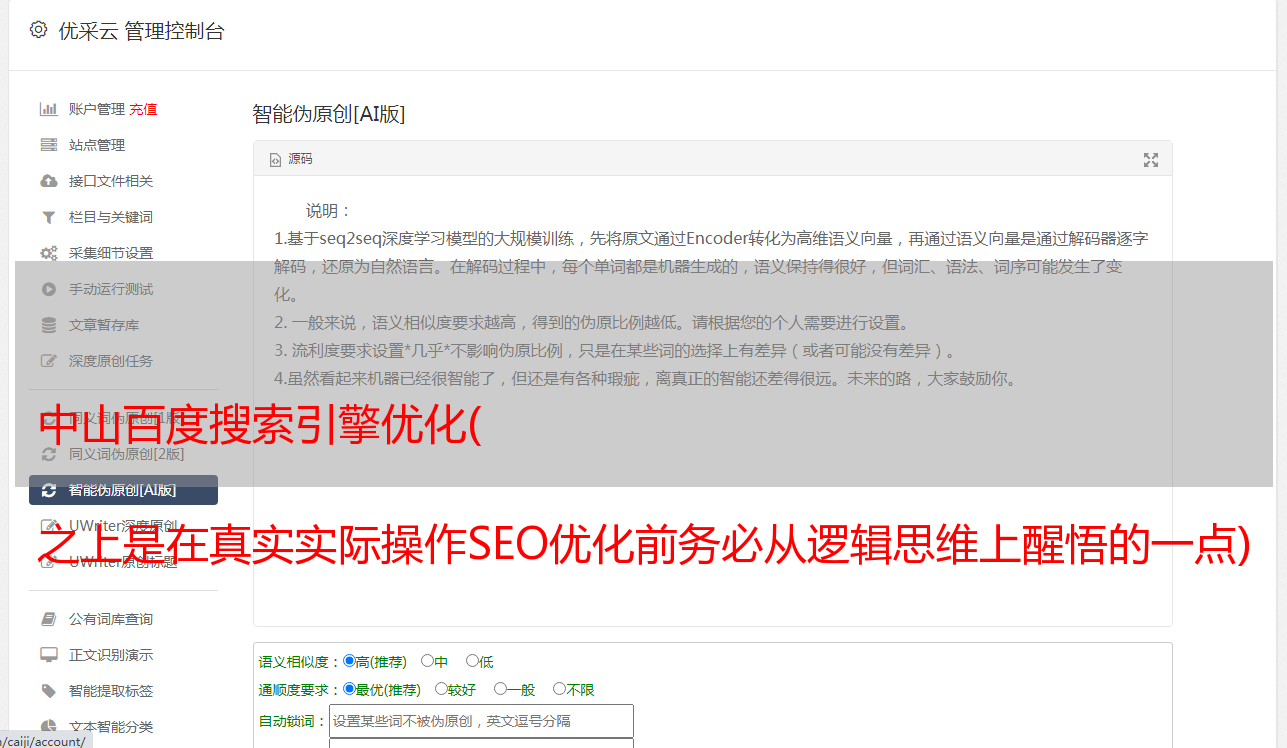Click the 自动锁词 input field

[x=481, y=721]
